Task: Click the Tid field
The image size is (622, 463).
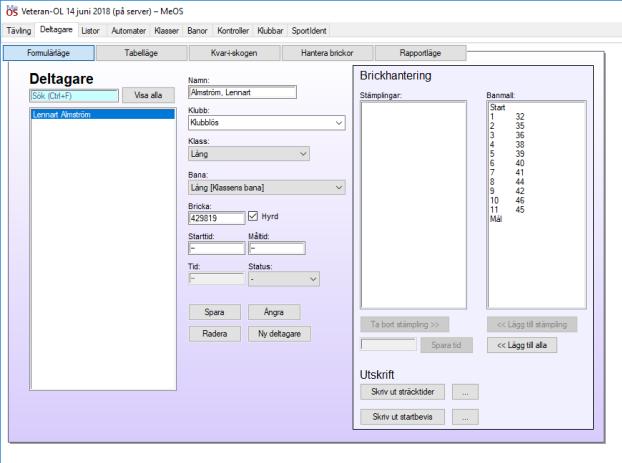Action: pyautogui.click(x=217, y=279)
